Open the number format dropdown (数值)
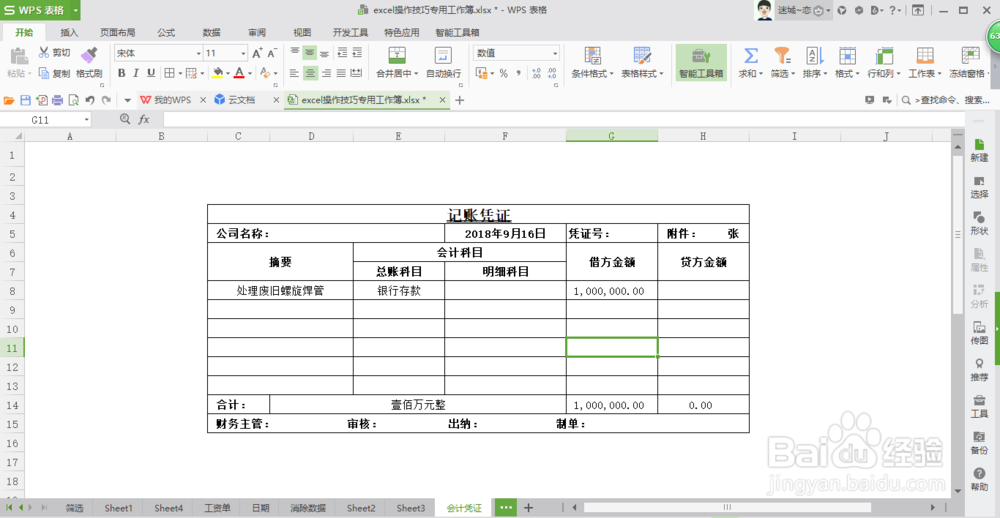Image resolution: width=1000 pixels, height=518 pixels. [555, 54]
